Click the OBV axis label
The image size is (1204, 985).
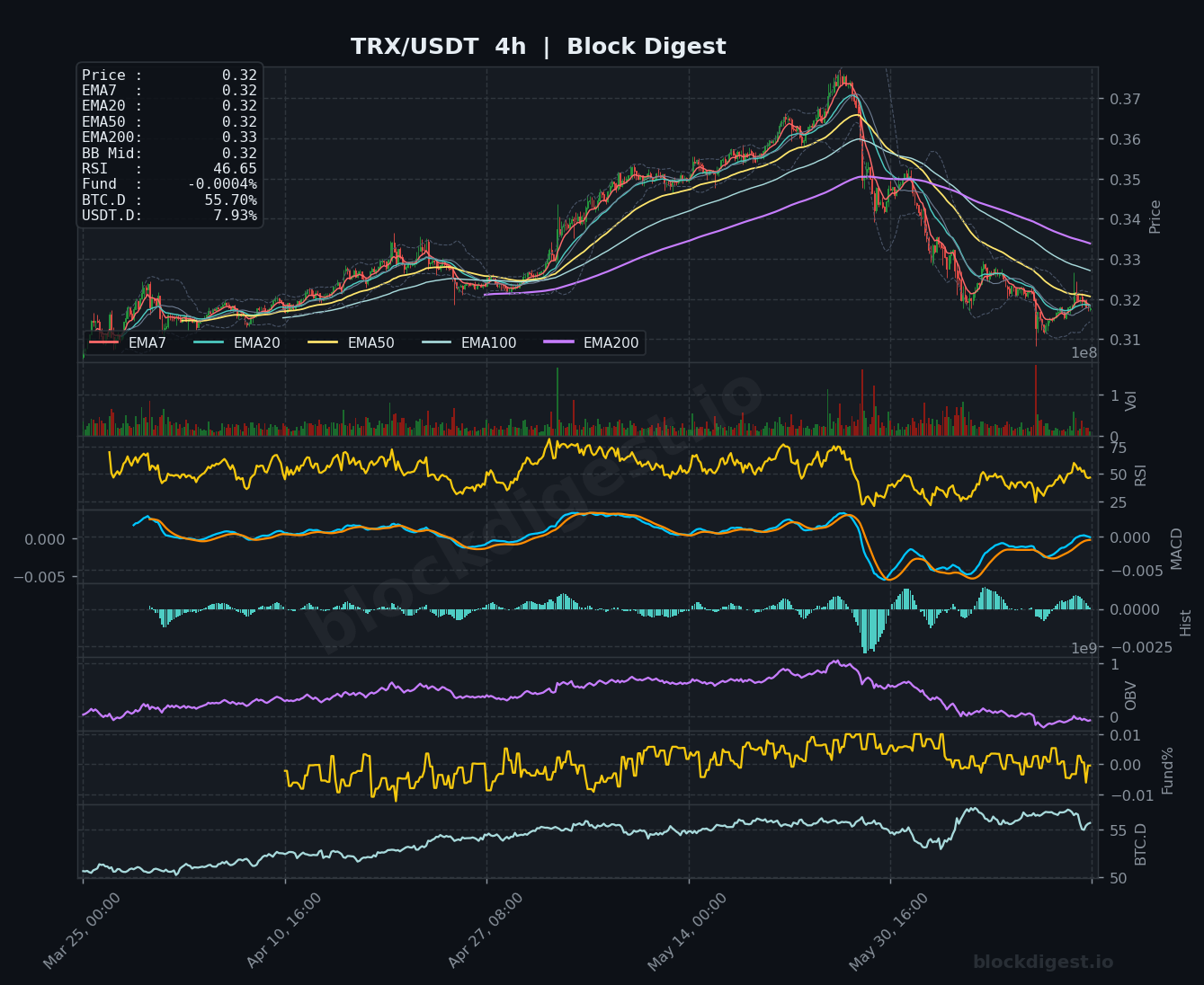(x=1131, y=696)
